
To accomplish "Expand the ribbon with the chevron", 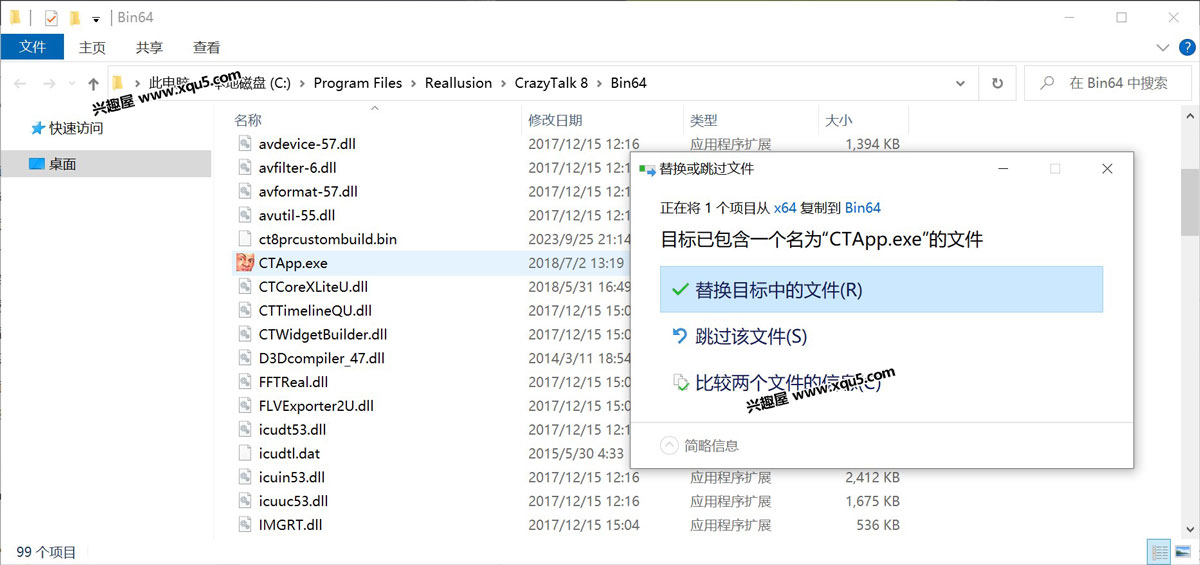I will (1163, 47).
